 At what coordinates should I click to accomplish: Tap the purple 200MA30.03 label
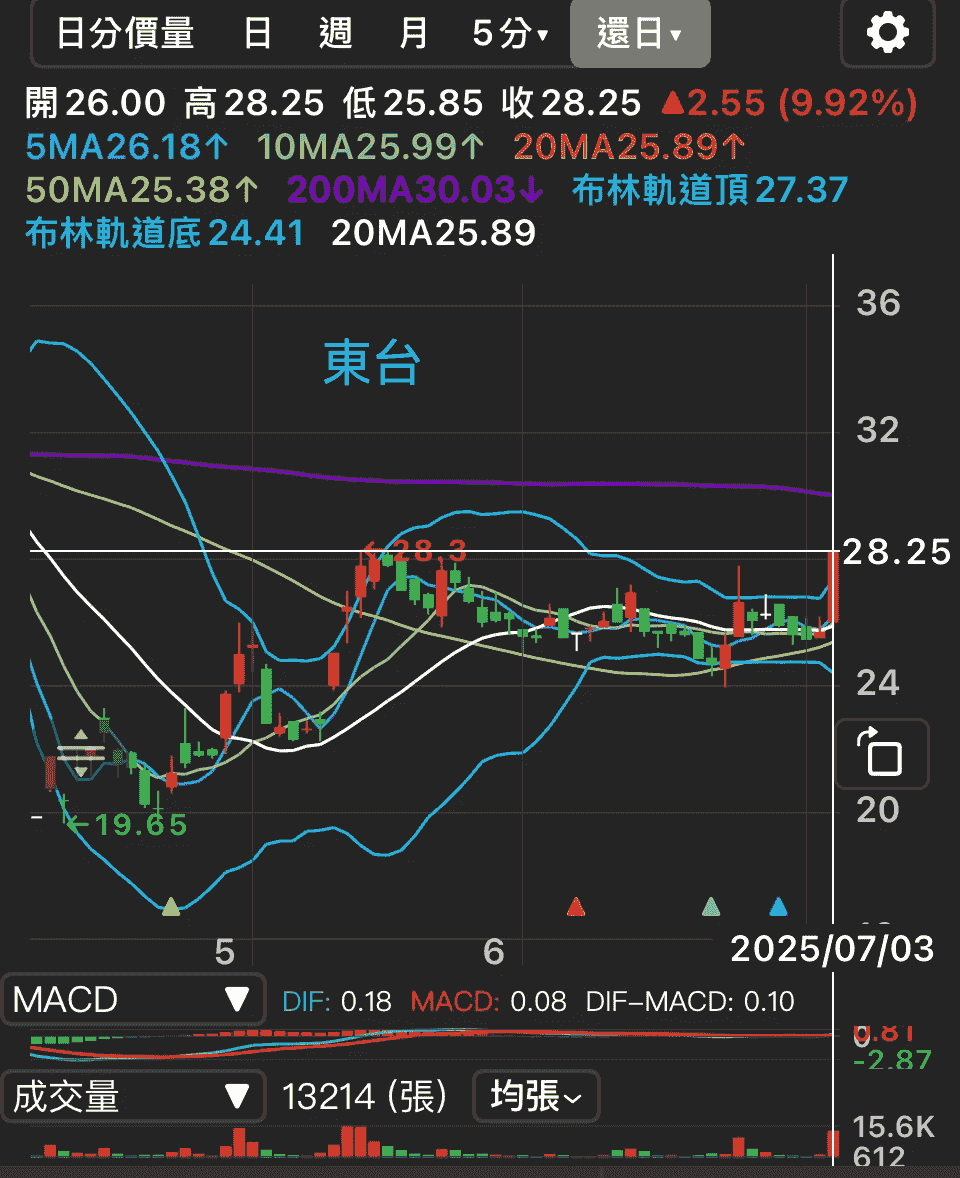click(x=415, y=190)
